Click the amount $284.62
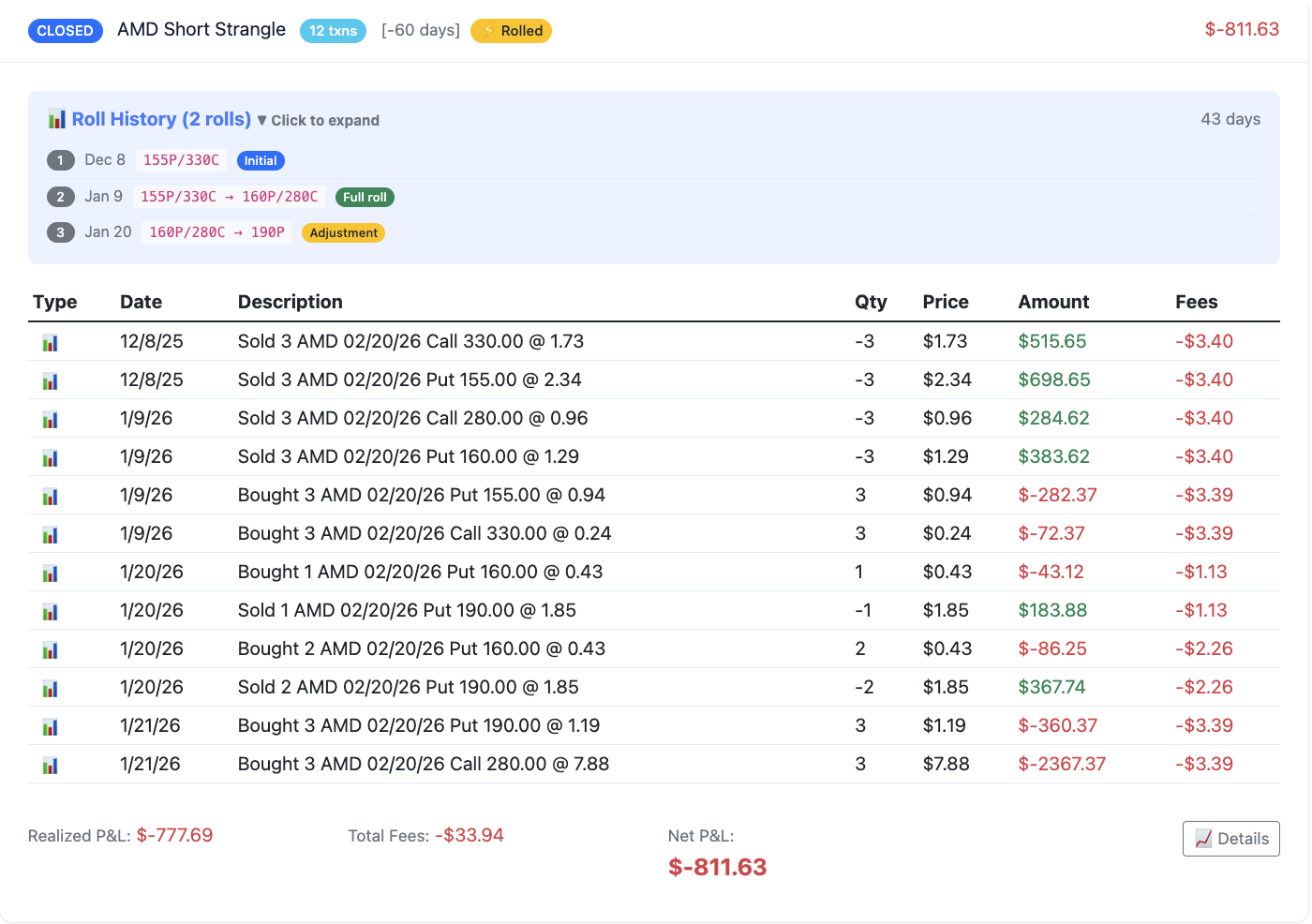This screenshot has height=924, width=1312. [1053, 418]
